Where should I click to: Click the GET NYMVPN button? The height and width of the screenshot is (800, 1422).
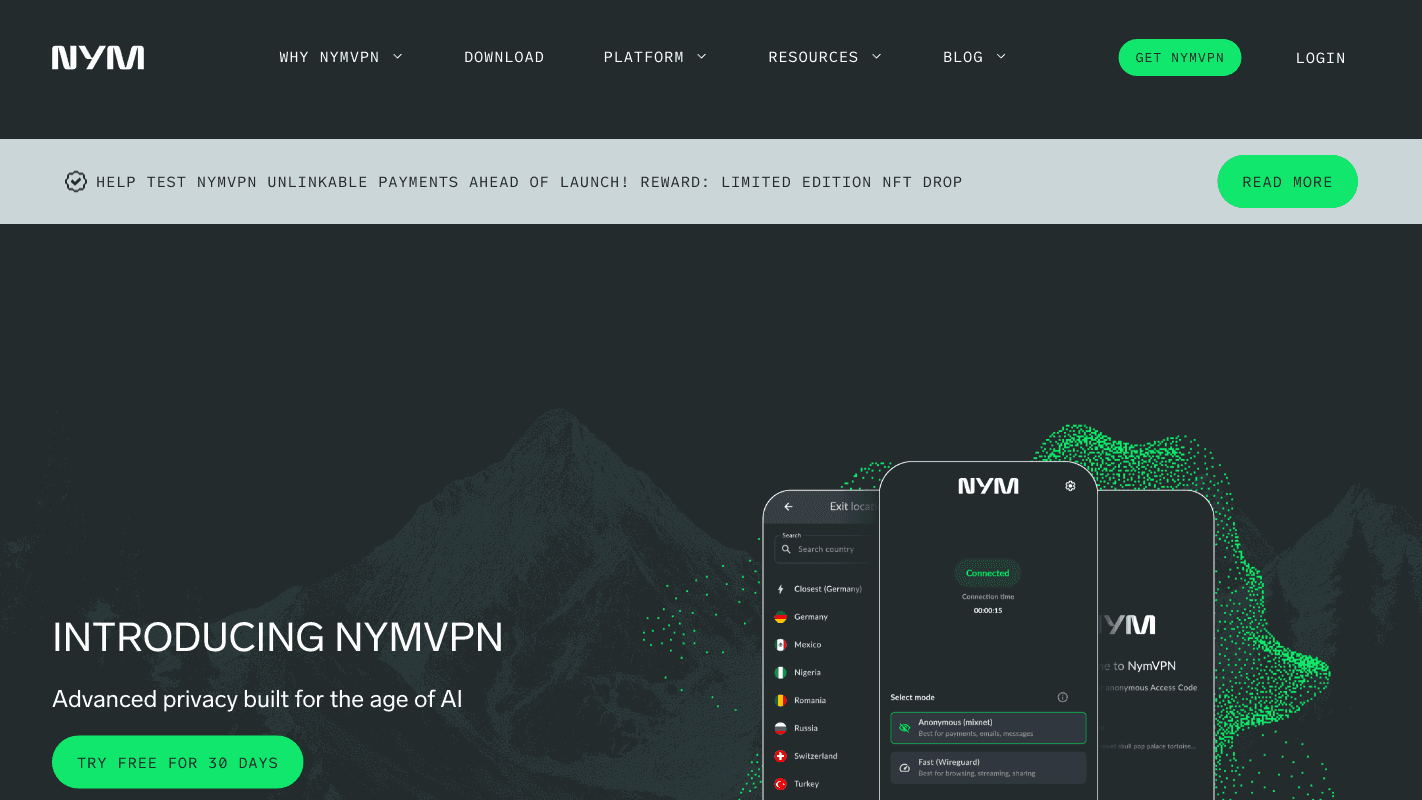click(1179, 58)
